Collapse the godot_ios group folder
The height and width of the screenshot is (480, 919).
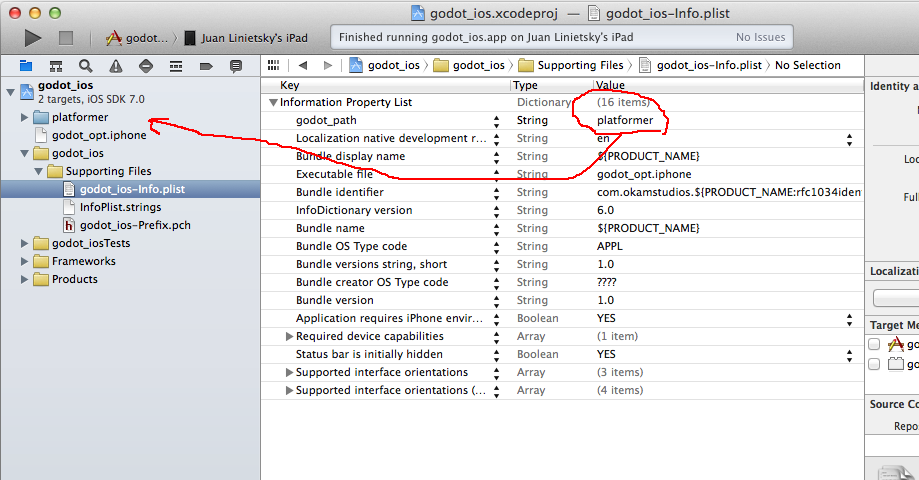tap(24, 154)
